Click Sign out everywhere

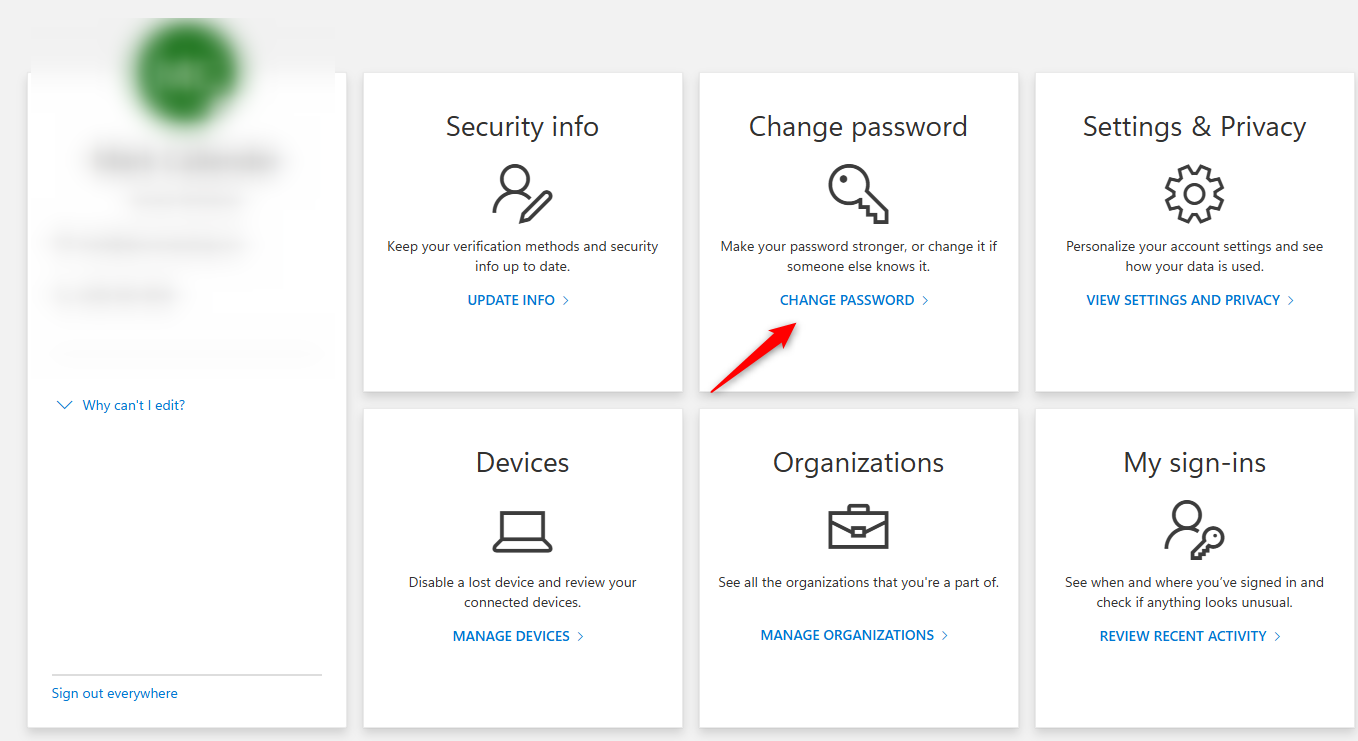coord(115,693)
